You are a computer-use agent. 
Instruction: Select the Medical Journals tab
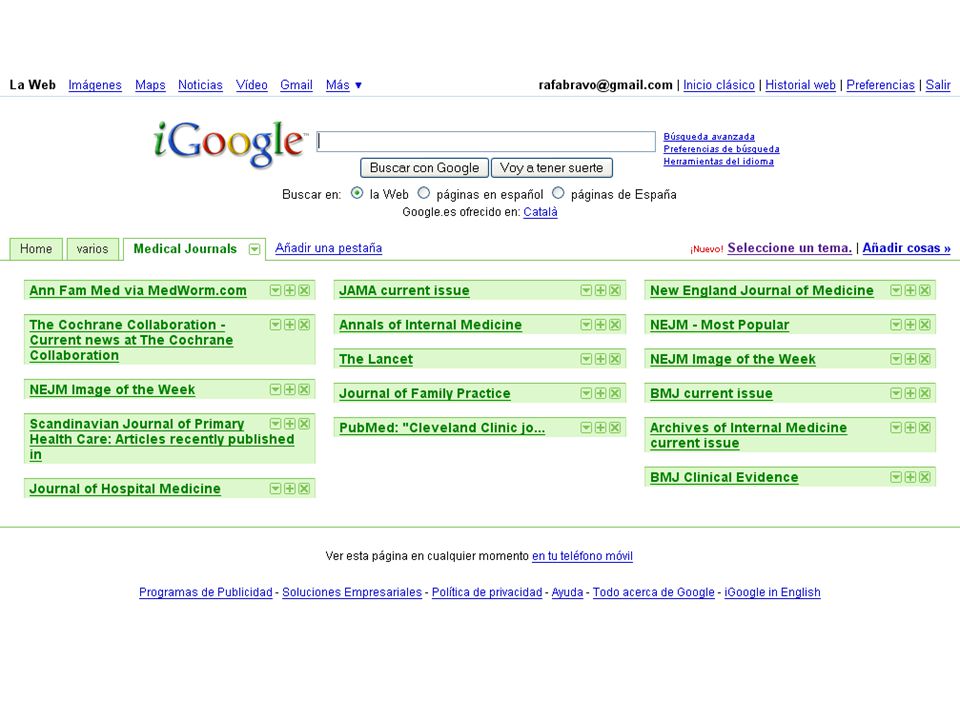click(x=185, y=249)
